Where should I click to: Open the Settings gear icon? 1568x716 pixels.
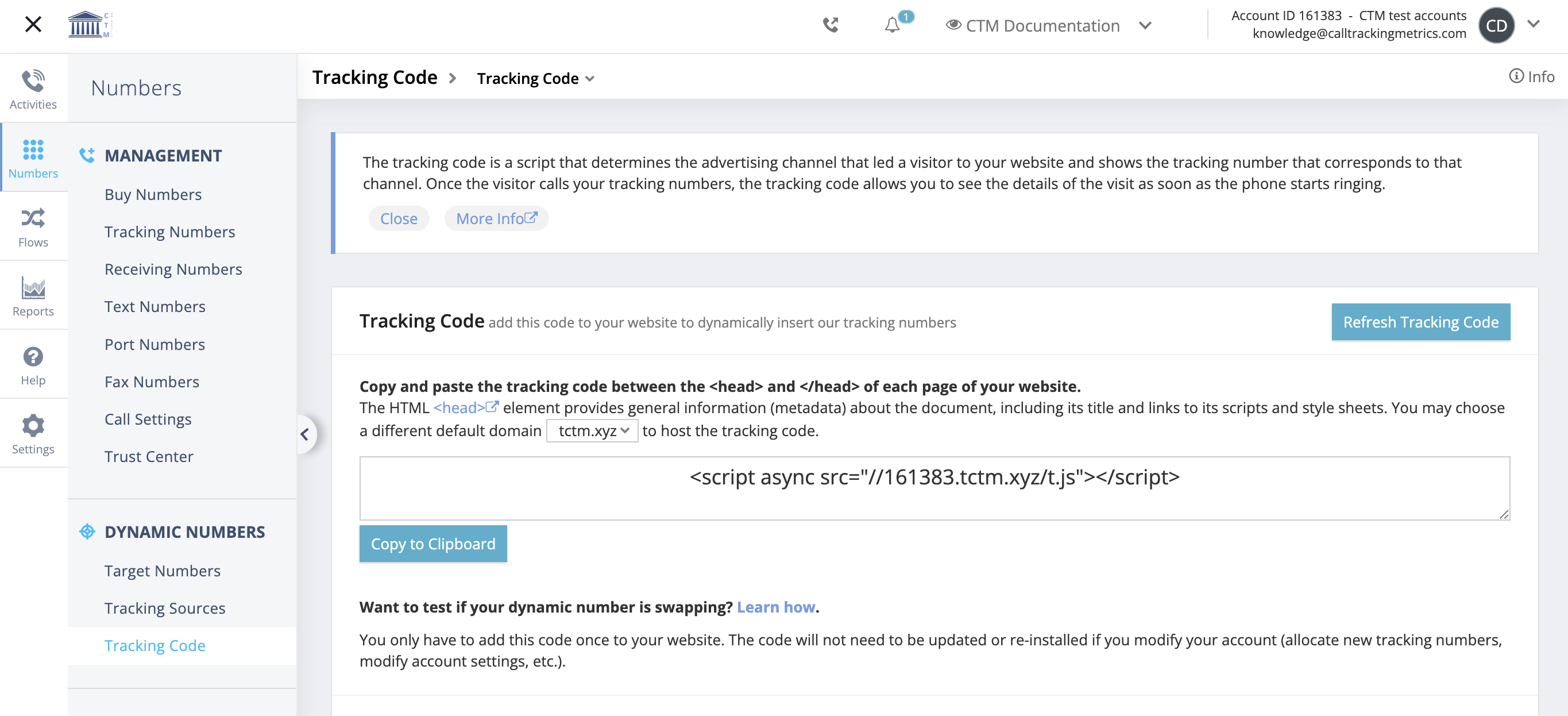[x=33, y=426]
